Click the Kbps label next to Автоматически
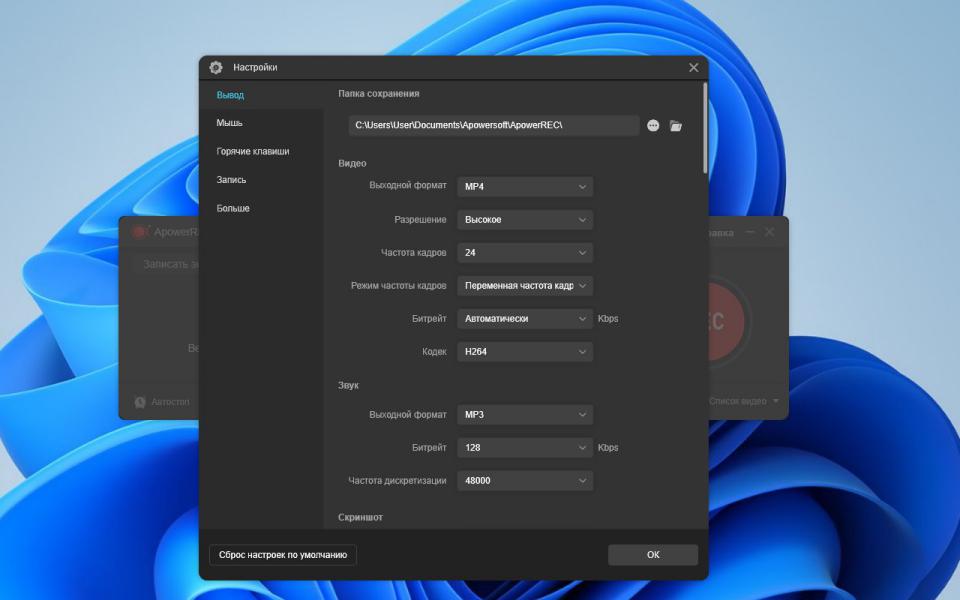The image size is (960, 600). point(608,319)
